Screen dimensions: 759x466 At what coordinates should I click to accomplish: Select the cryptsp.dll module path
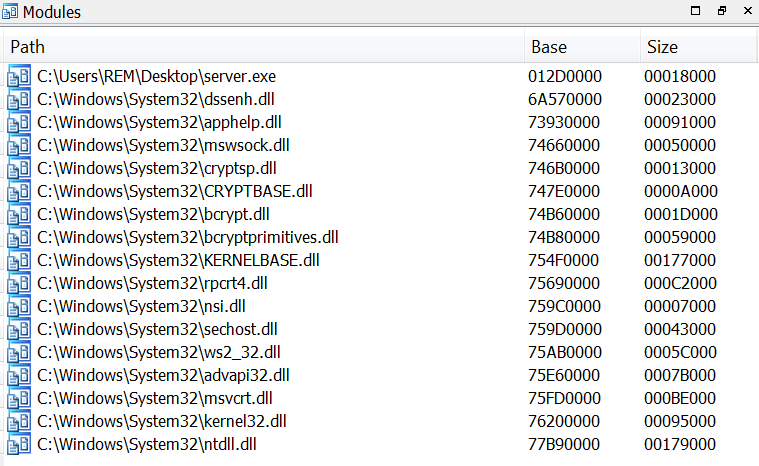157,168
